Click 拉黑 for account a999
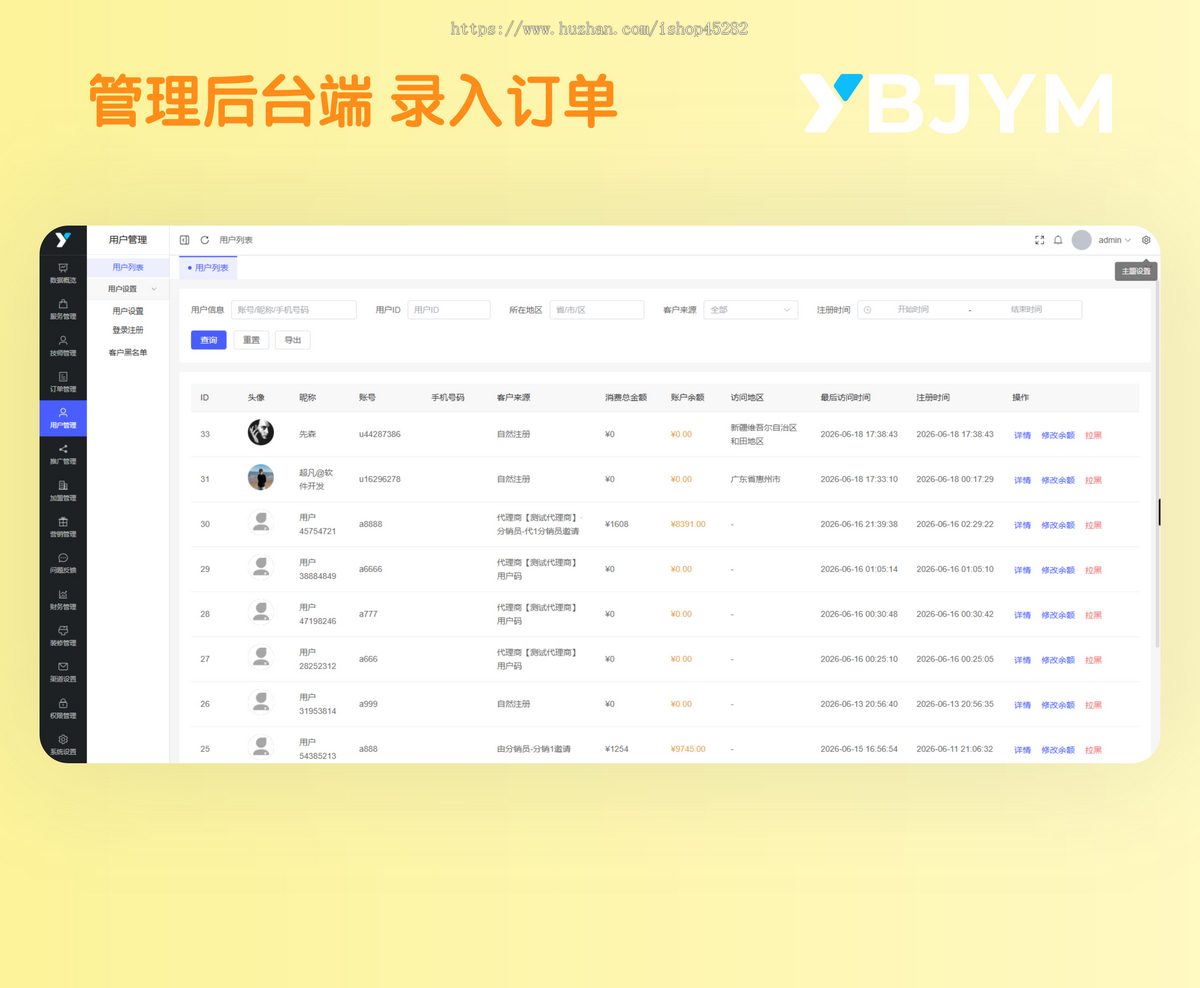Screen dimensions: 1200x988 pos(1094,705)
